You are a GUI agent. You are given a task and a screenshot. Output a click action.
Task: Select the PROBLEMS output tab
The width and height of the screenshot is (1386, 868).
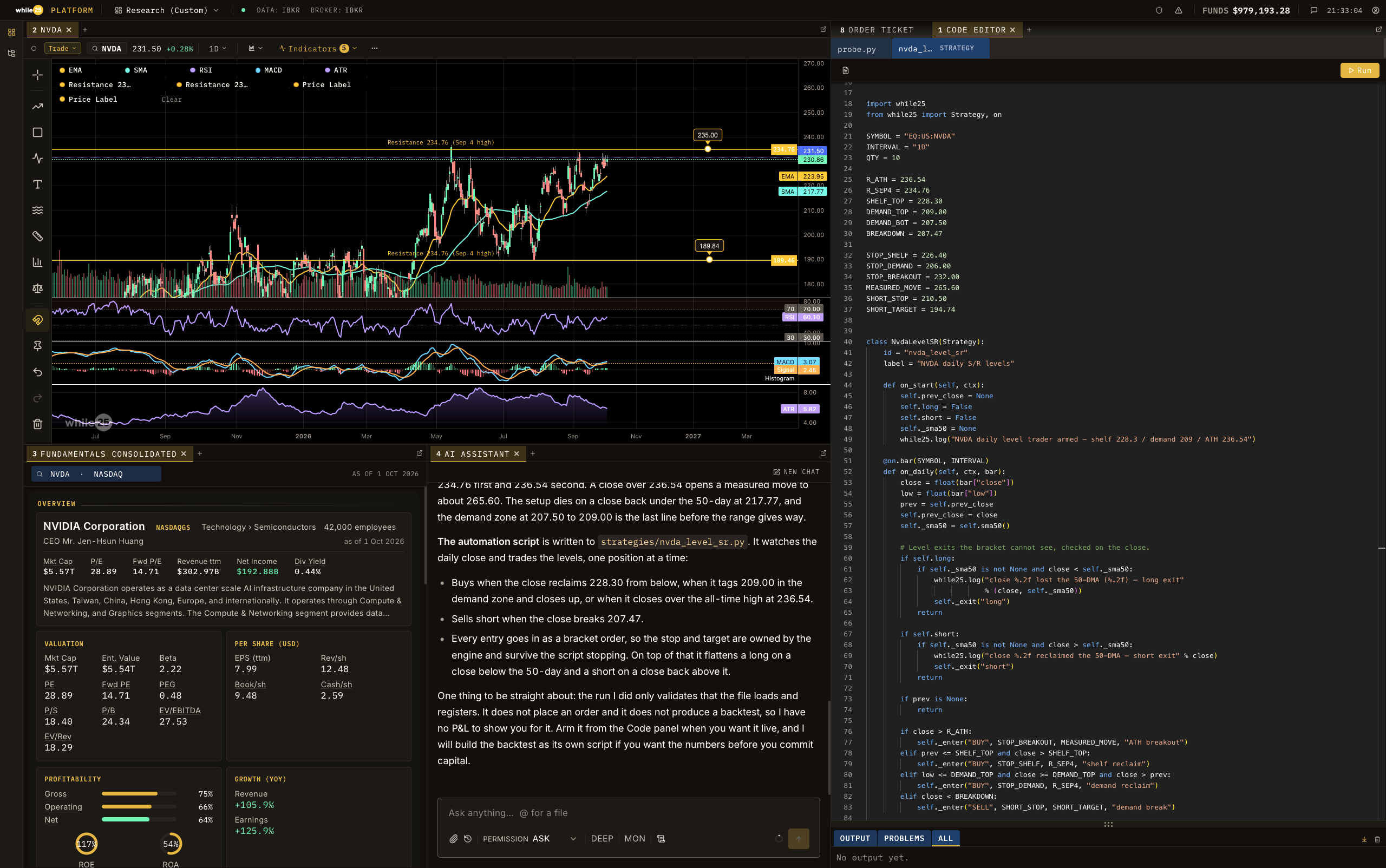(x=904, y=839)
